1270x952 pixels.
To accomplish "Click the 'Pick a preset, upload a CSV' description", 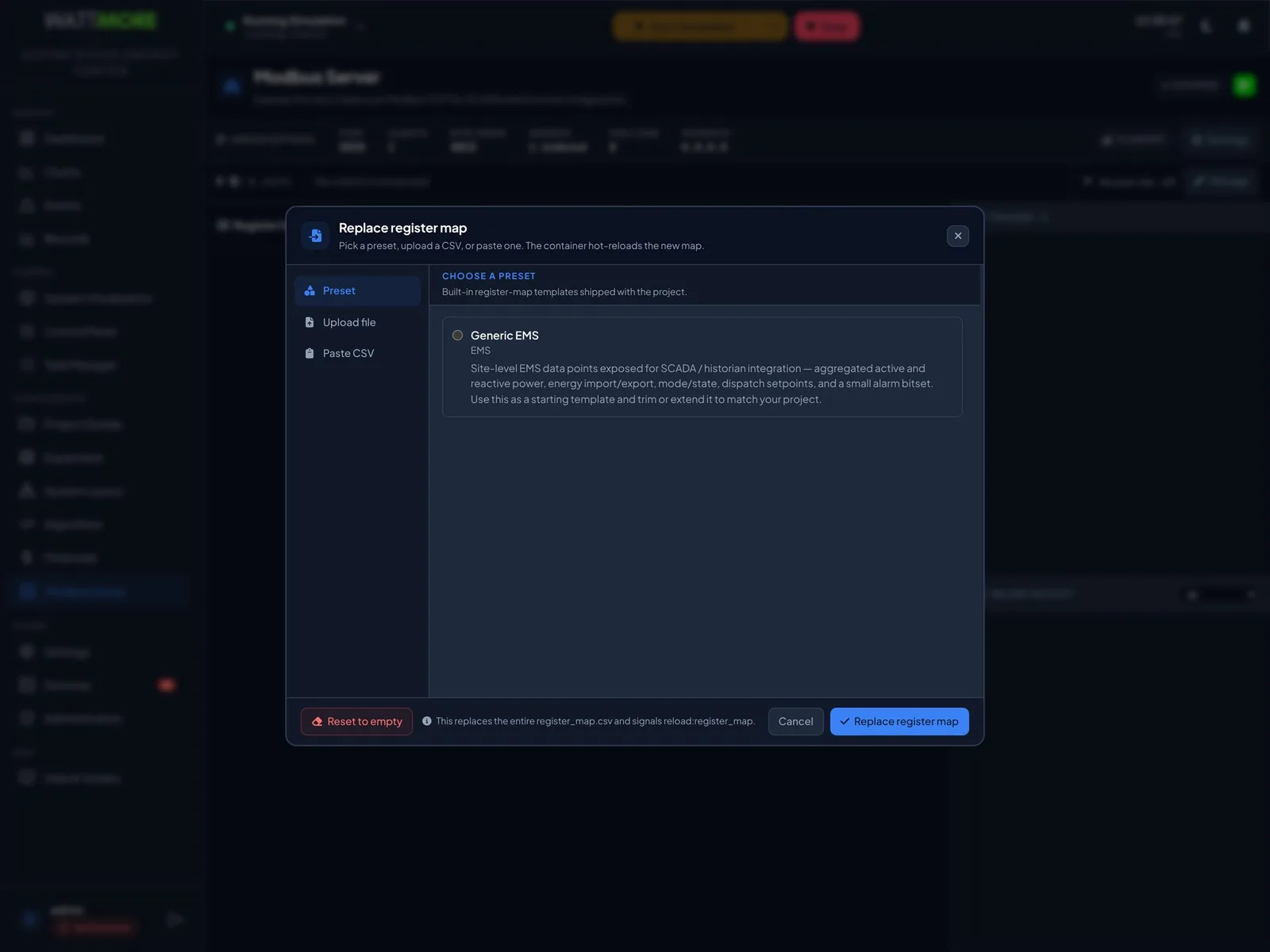I will pos(521,246).
